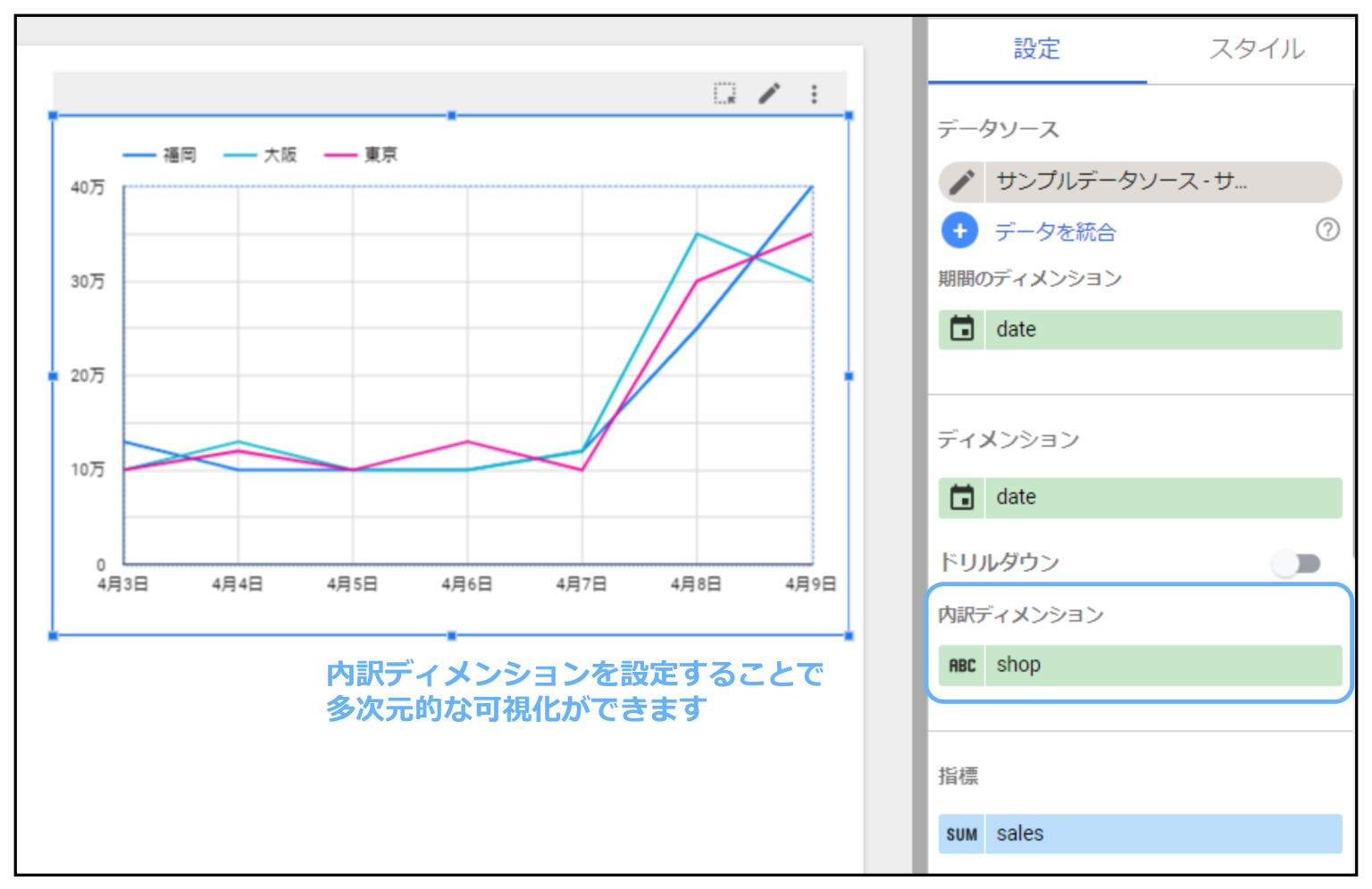Open the help question mark icon
This screenshot has width=1372, height=889.
(x=1327, y=231)
